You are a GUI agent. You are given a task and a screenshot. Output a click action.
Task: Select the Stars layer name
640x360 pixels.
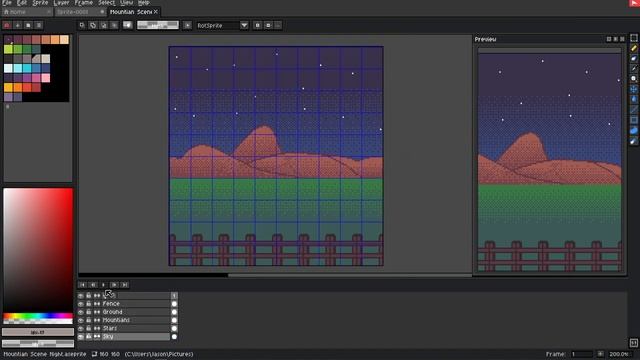pyautogui.click(x=110, y=328)
